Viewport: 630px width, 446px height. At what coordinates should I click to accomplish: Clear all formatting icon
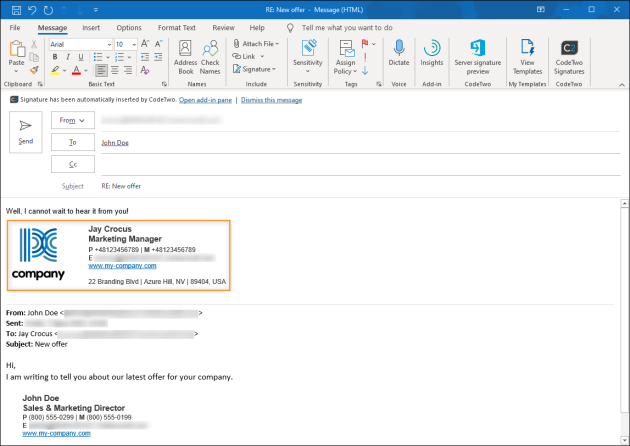[145, 70]
